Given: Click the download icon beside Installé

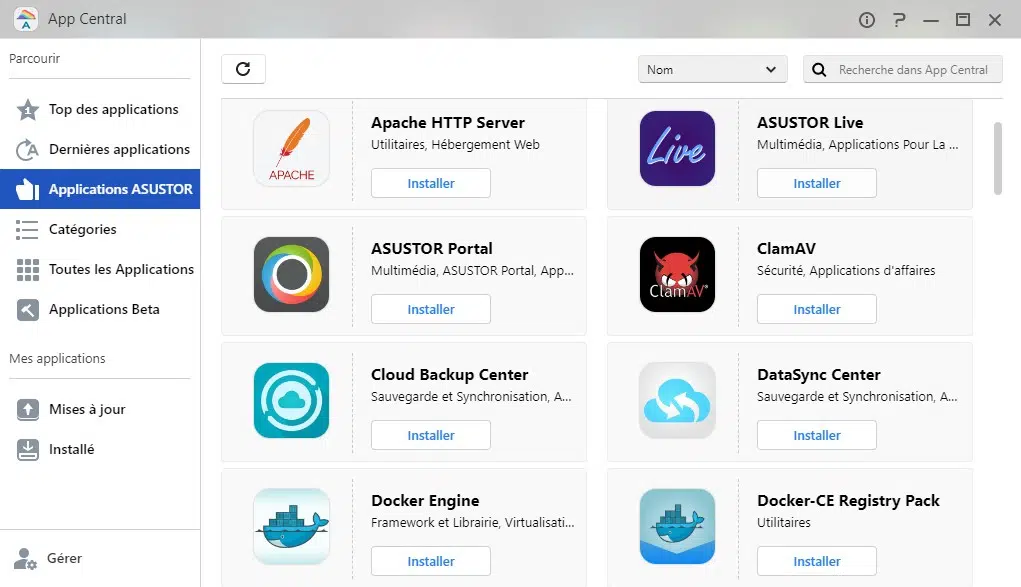Looking at the screenshot, I should (x=27, y=450).
